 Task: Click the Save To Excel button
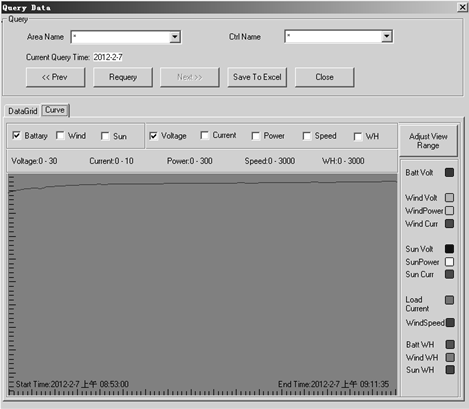pyautogui.click(x=257, y=77)
